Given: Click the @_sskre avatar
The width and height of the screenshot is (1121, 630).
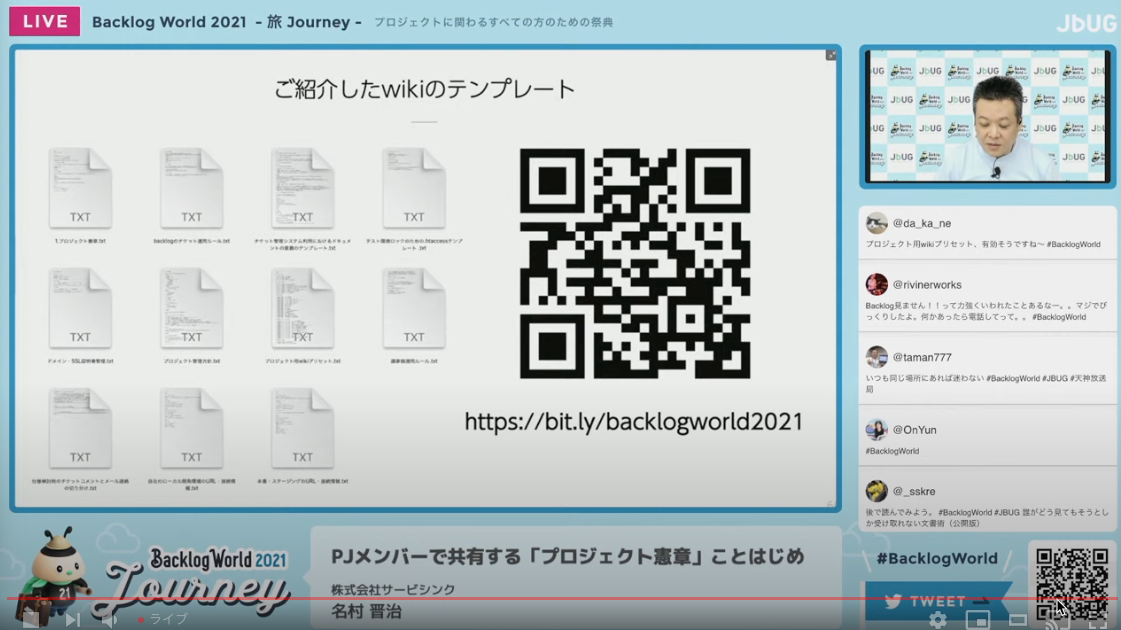Looking at the screenshot, I should tap(876, 491).
